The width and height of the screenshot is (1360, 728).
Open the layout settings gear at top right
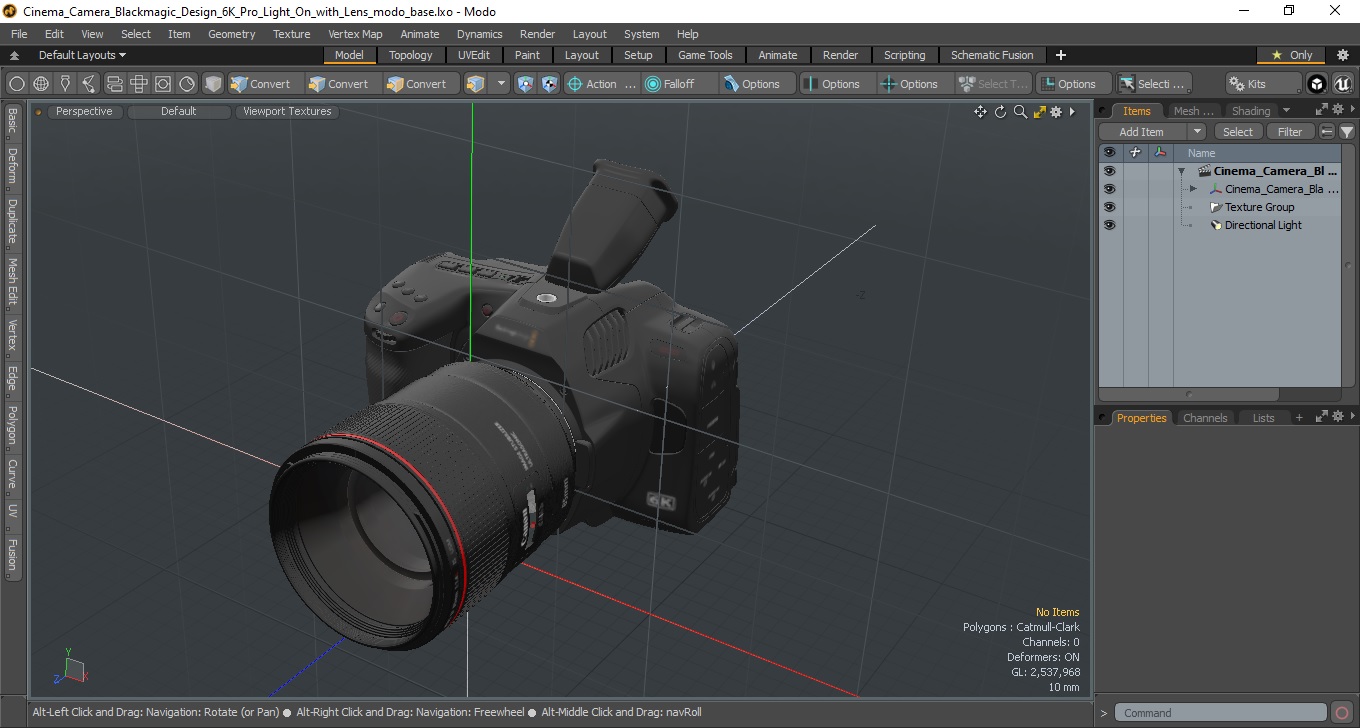point(1343,55)
